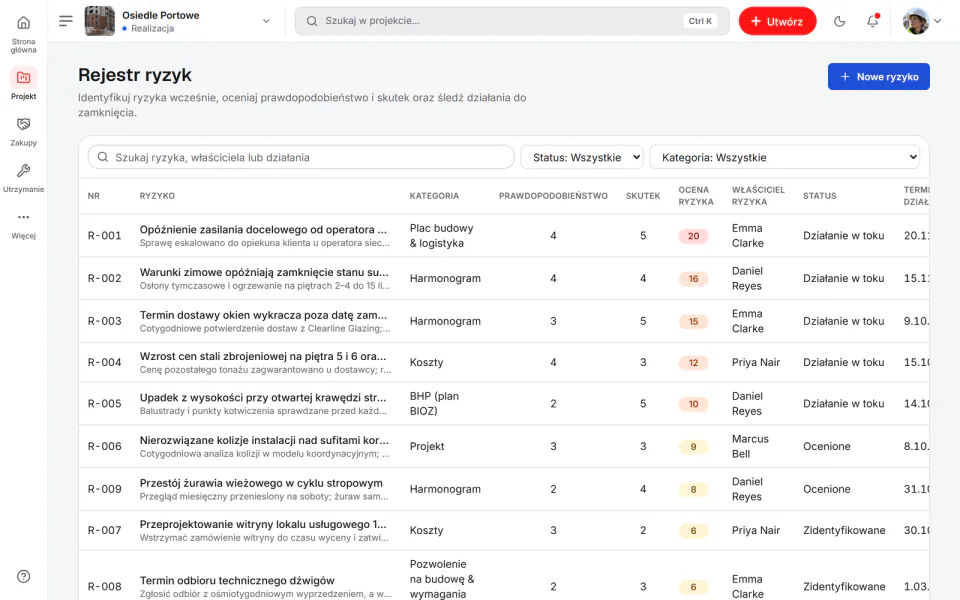Click the Osiedle Portowe project thumbnail
The image size is (960, 600).
pyautogui.click(x=99, y=21)
